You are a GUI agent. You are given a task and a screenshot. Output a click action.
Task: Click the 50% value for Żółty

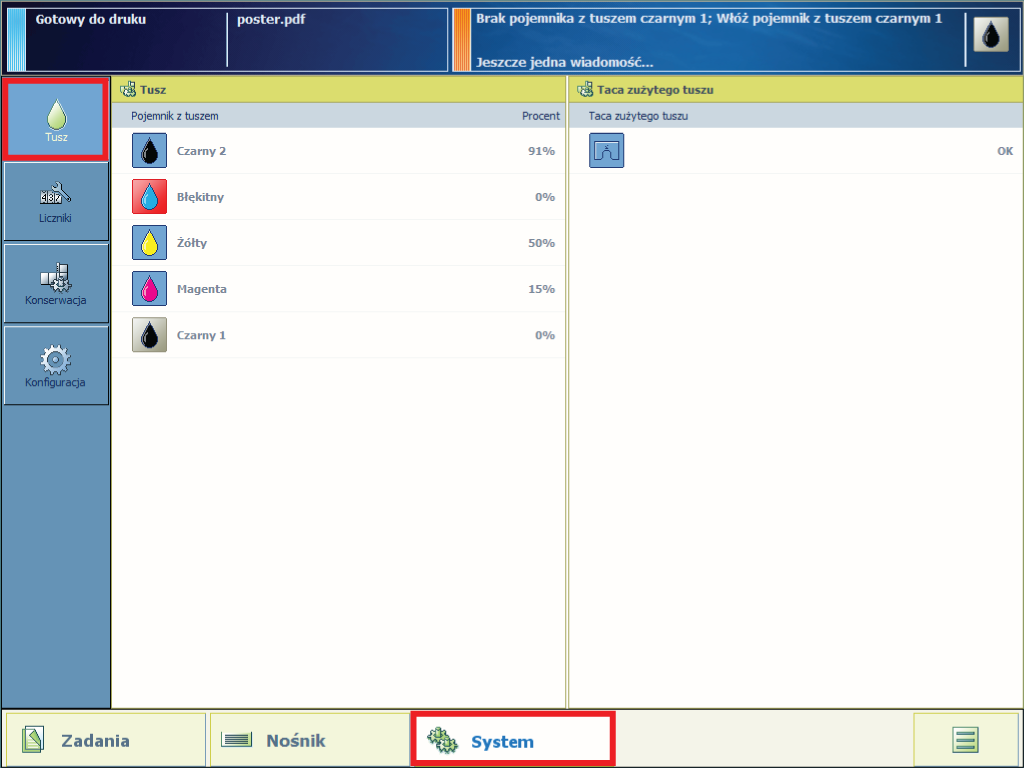point(541,243)
